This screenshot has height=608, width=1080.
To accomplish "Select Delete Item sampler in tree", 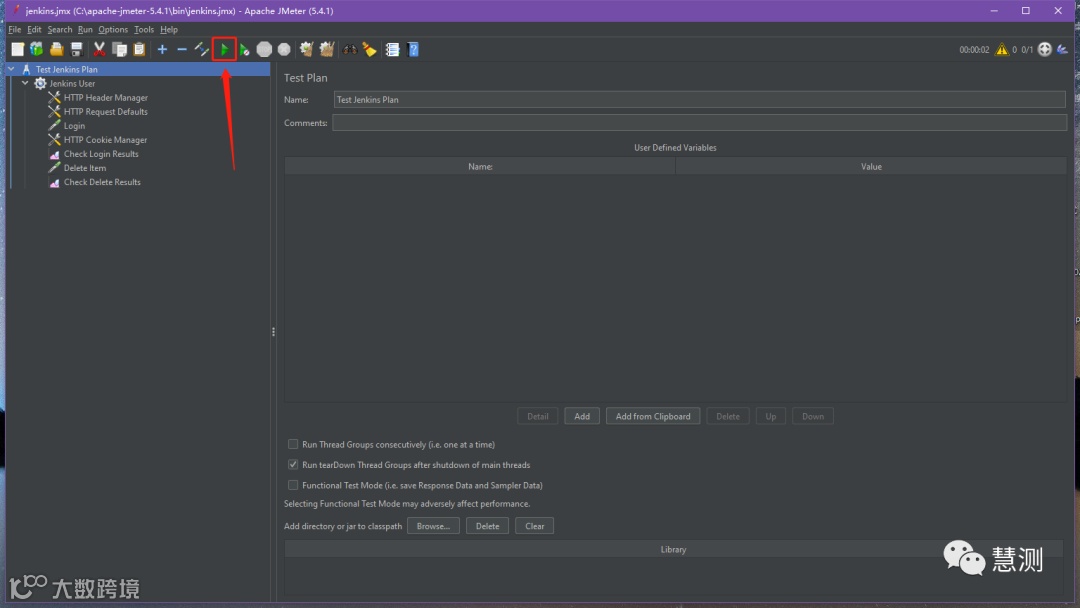I will coord(85,168).
